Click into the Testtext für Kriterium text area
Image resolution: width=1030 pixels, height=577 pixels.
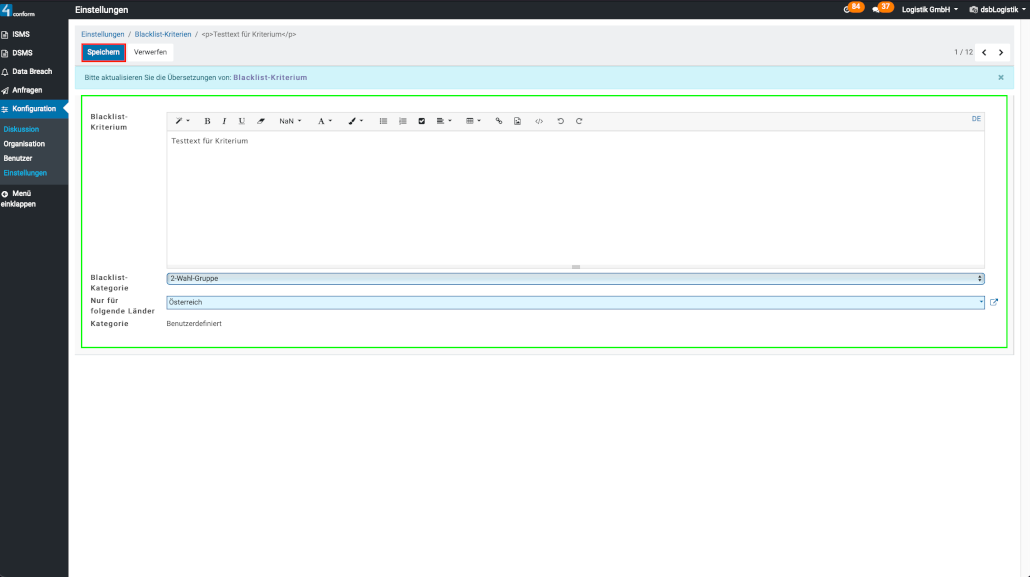[575, 195]
